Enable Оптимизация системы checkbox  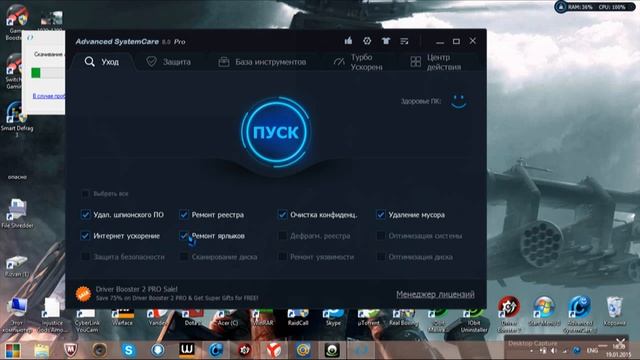coord(380,236)
